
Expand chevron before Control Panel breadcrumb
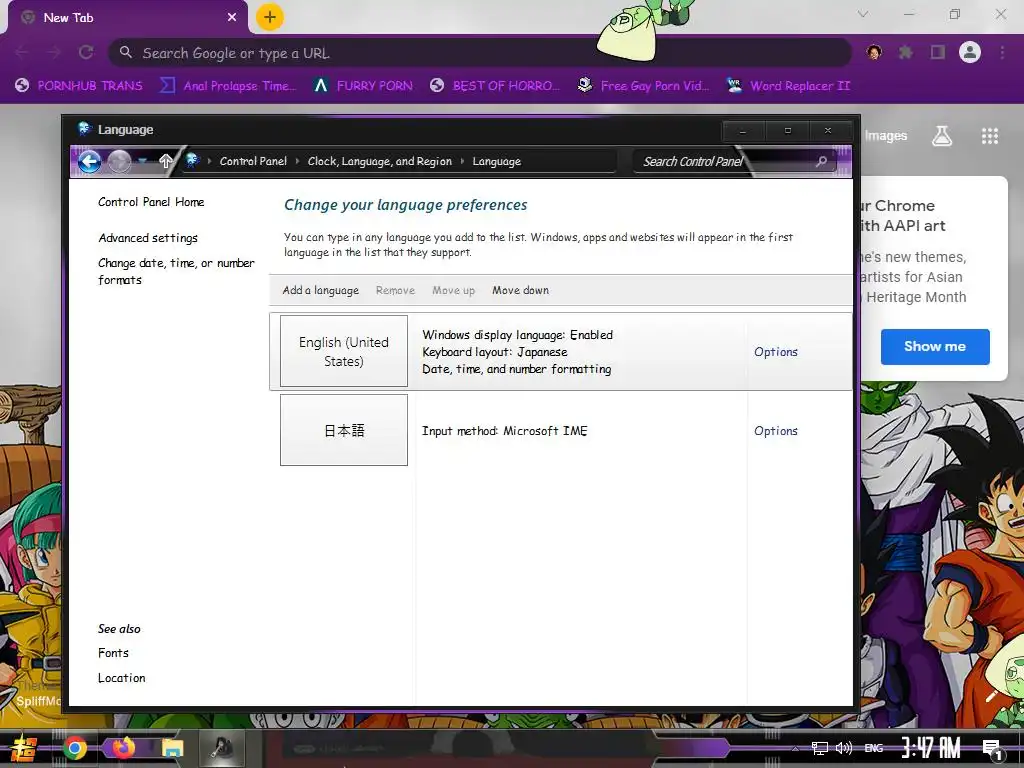209,161
